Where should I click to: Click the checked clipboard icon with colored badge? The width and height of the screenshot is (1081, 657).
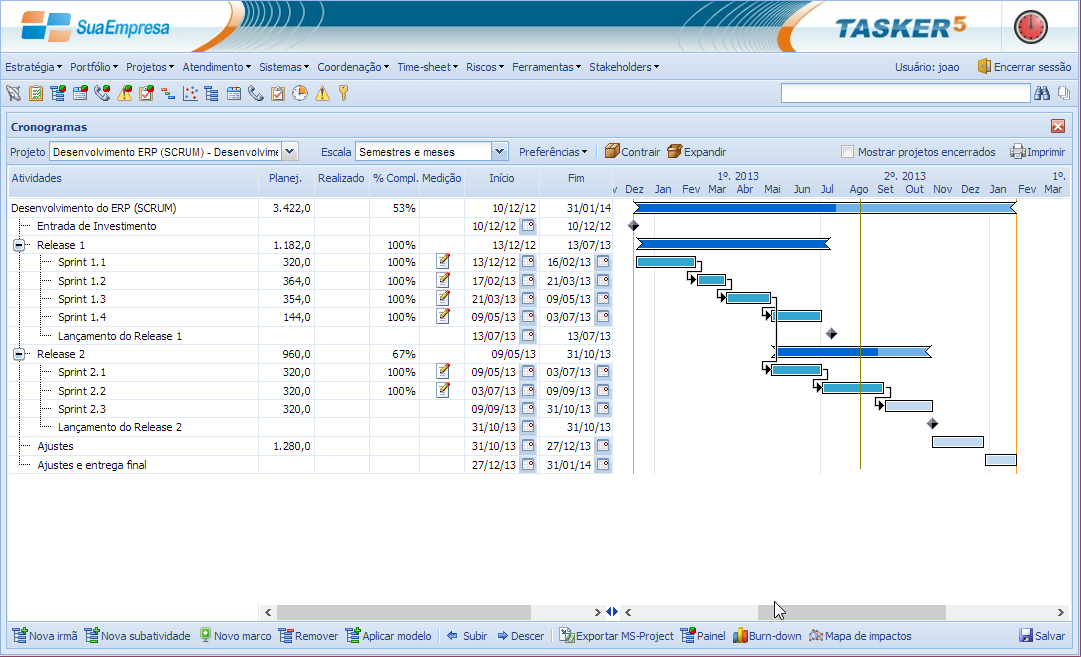point(146,93)
